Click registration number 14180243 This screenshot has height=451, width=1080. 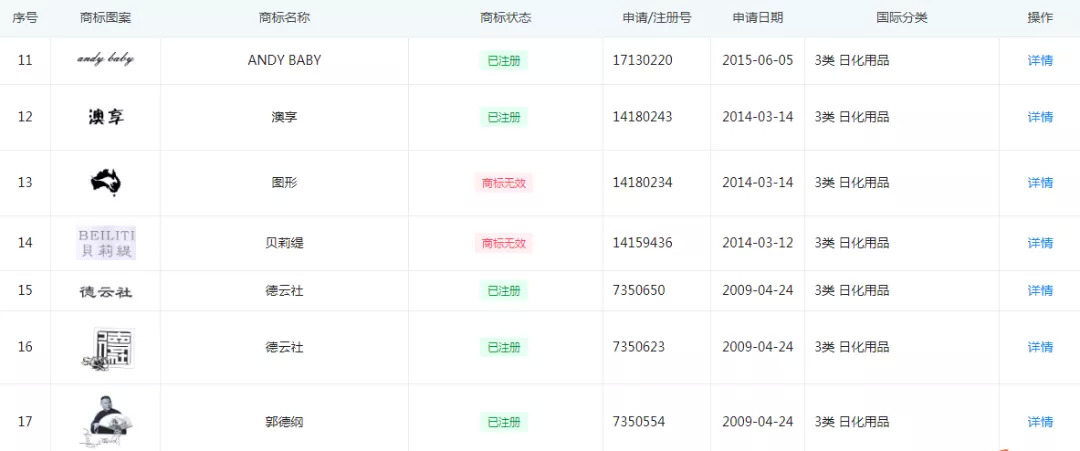(x=643, y=117)
